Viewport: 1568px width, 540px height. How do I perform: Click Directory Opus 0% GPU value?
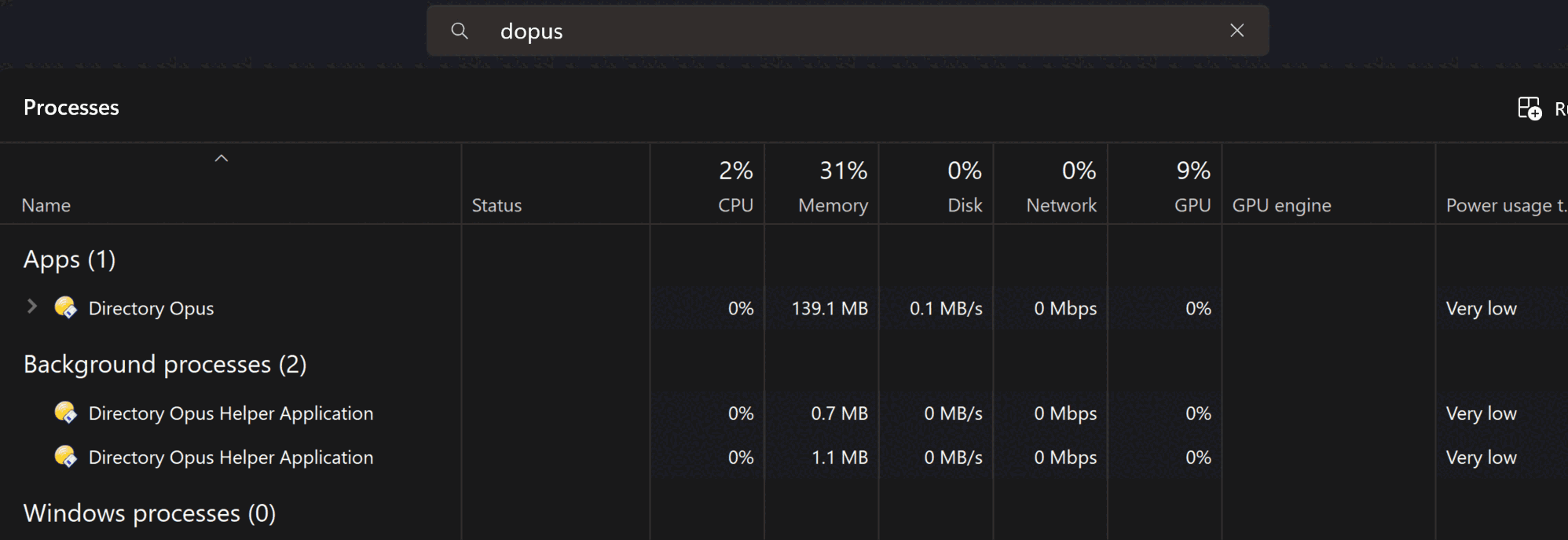click(x=1198, y=308)
